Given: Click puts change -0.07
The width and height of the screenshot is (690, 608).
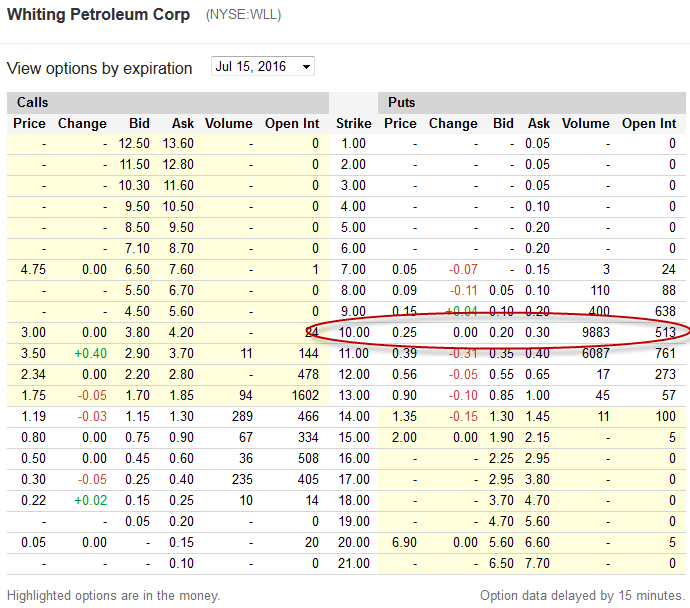Looking at the screenshot, I should click(x=463, y=269).
